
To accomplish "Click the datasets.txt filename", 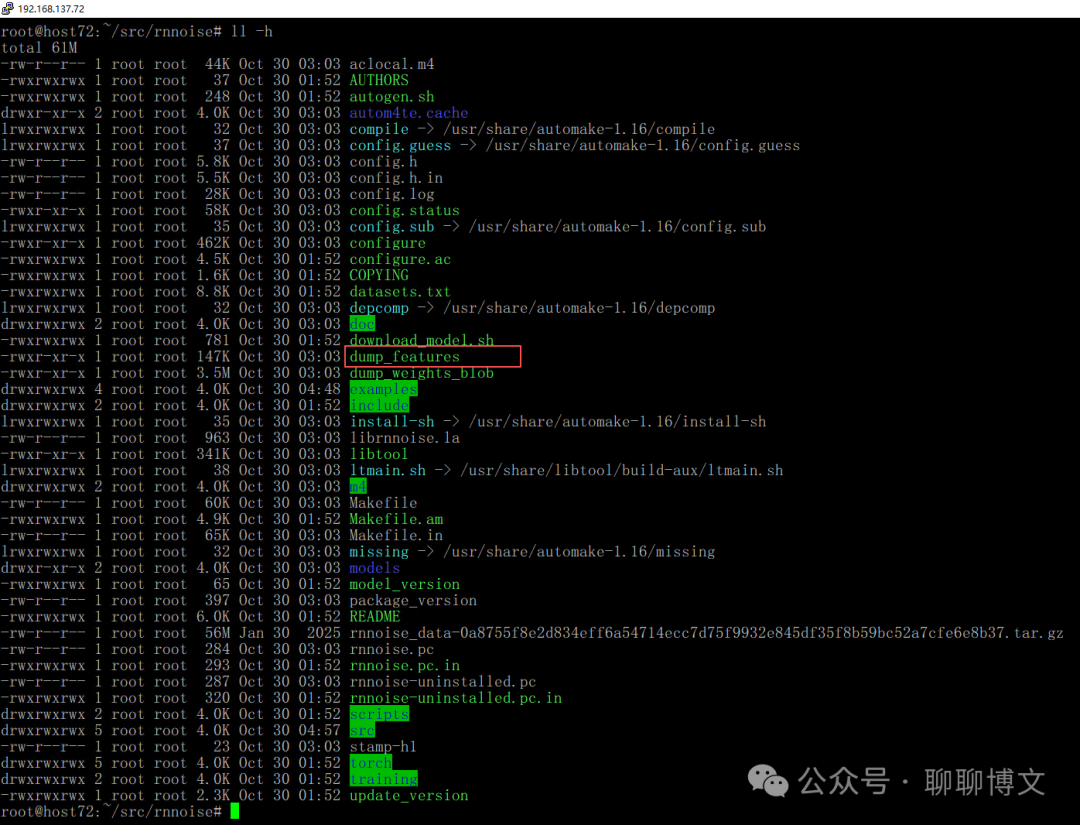I will point(400,292).
